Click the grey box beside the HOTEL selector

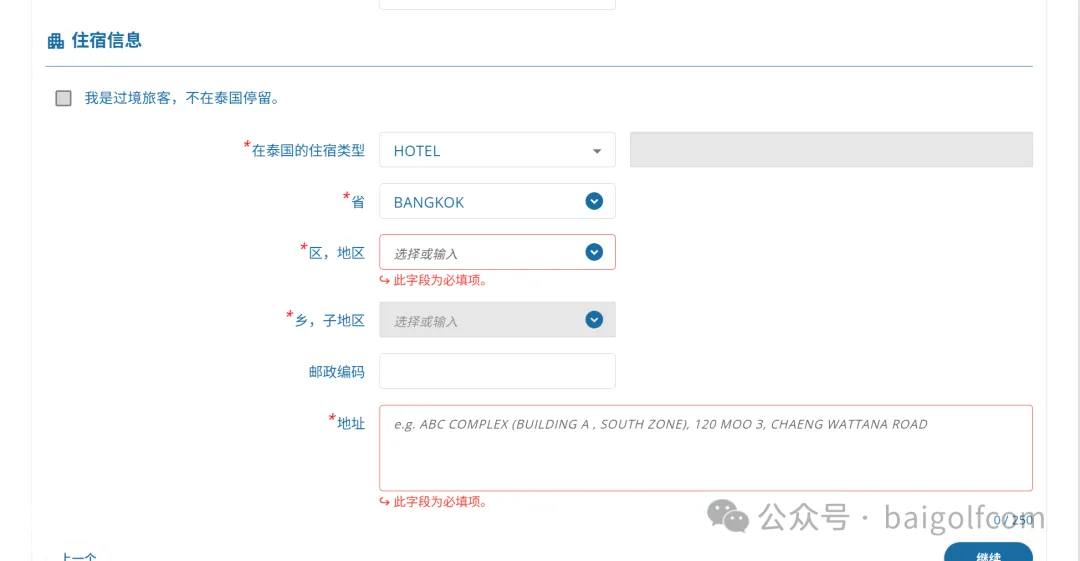pos(830,150)
